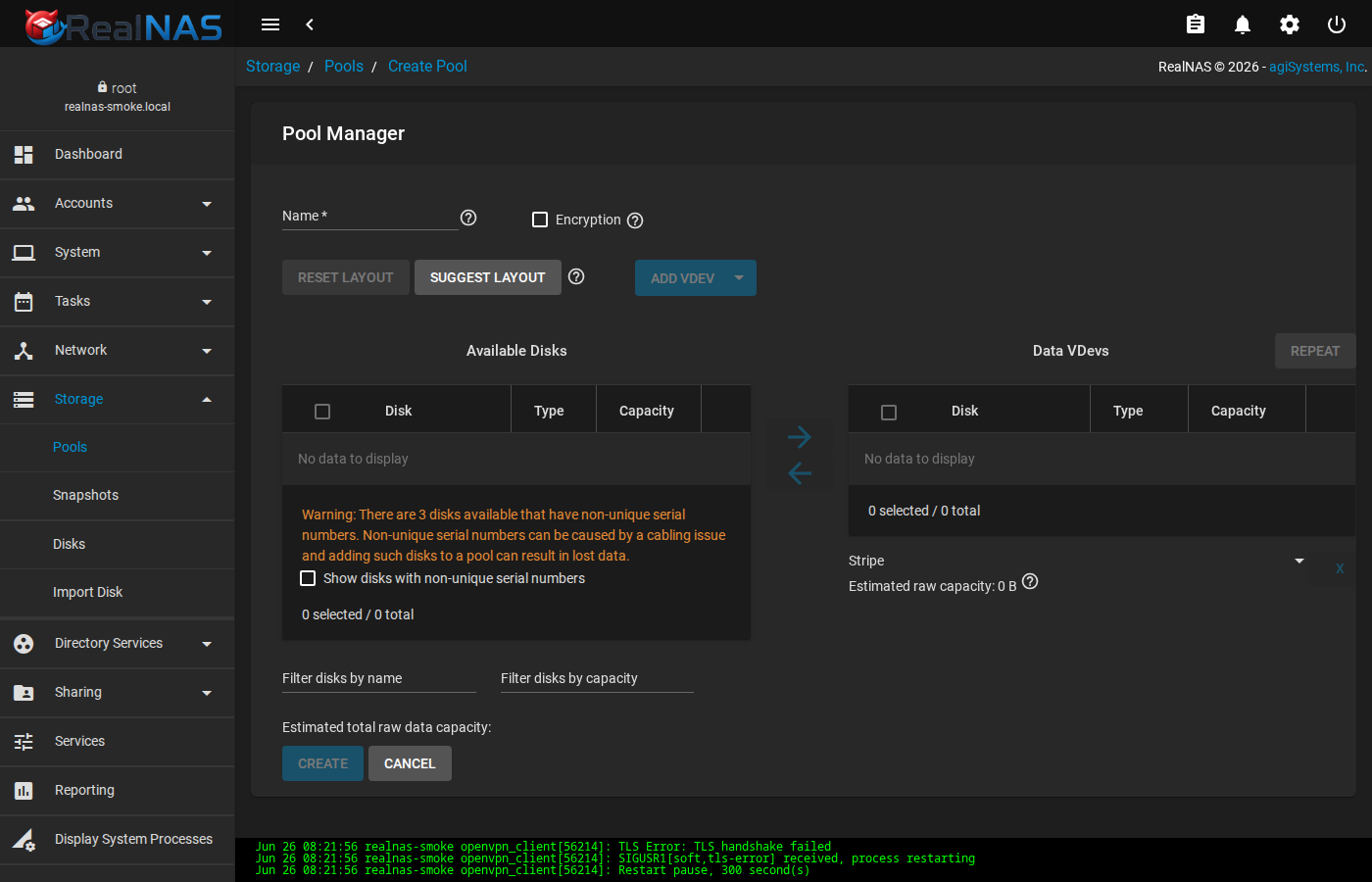
Task: Click the Suggest Layout button
Action: click(487, 277)
